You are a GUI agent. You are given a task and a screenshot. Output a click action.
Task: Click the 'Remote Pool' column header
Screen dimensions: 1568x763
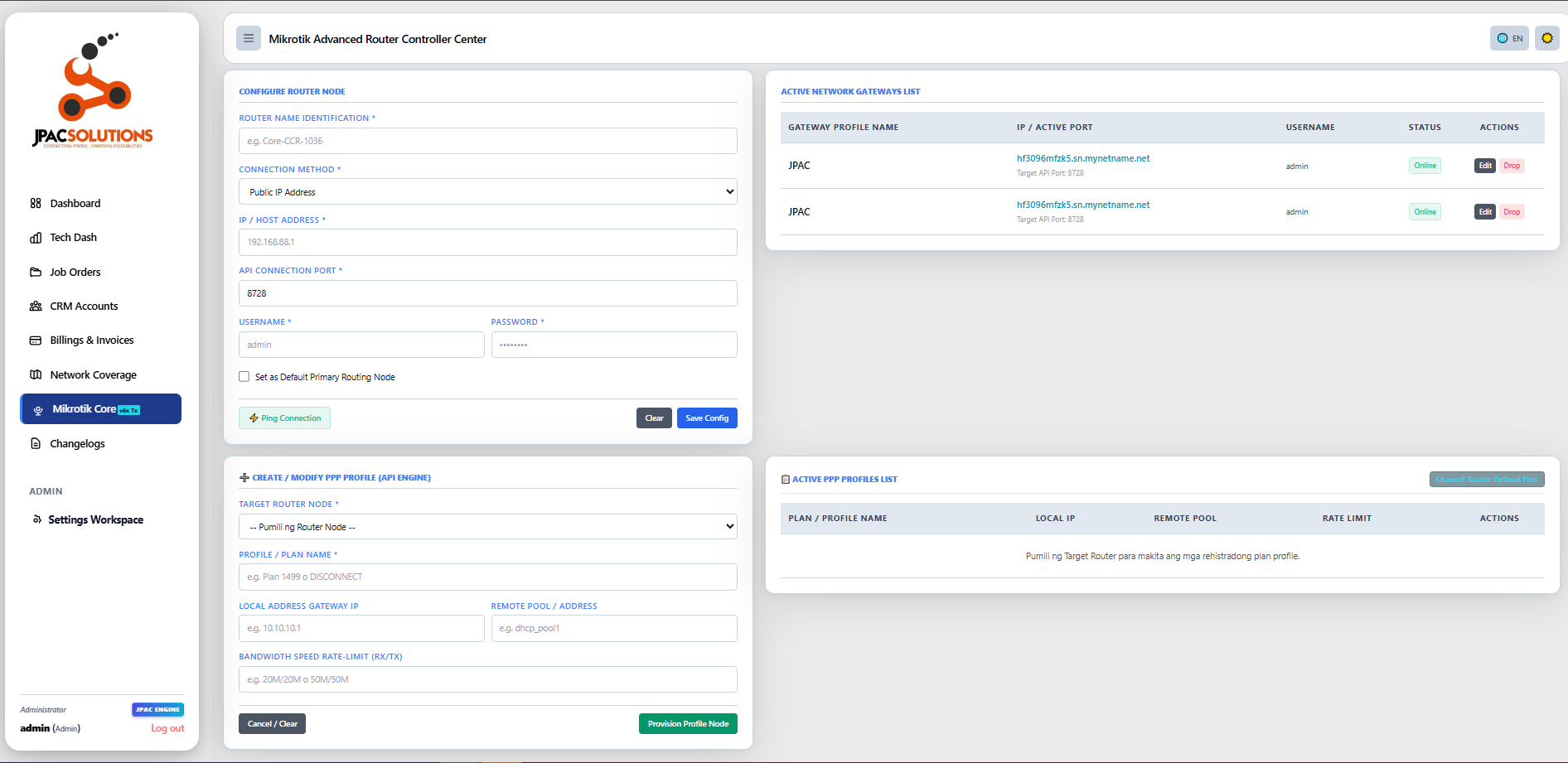pyautogui.click(x=1185, y=519)
